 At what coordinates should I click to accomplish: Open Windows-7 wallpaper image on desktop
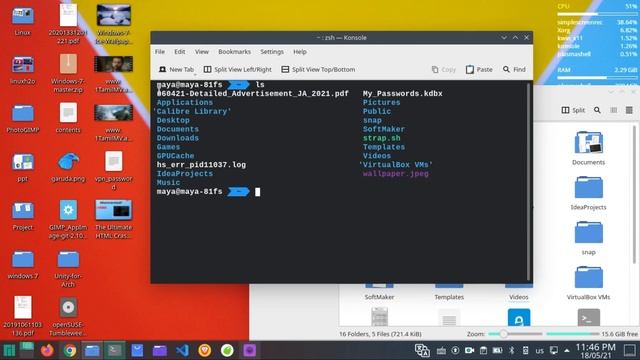click(113, 24)
